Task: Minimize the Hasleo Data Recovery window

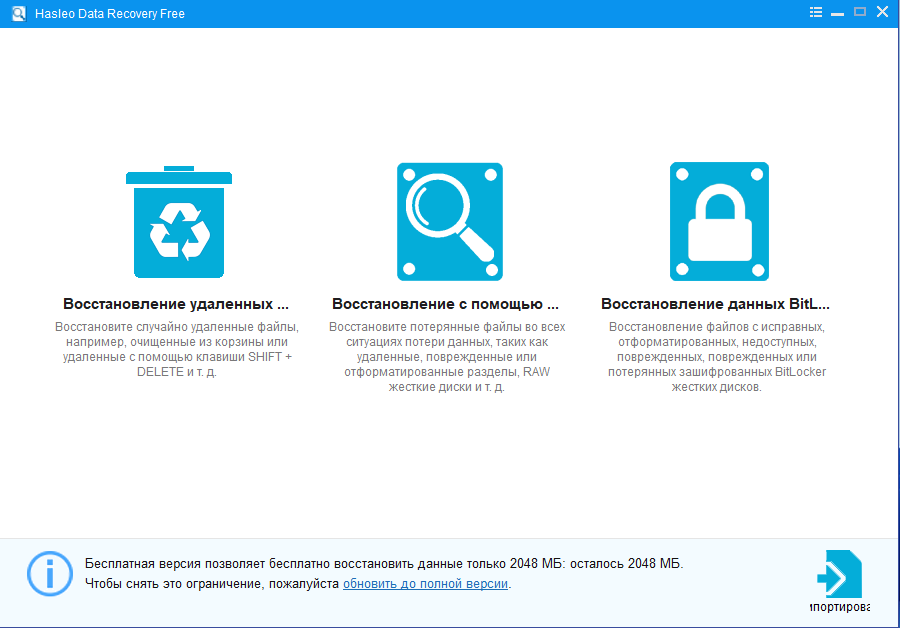Action: pos(837,13)
